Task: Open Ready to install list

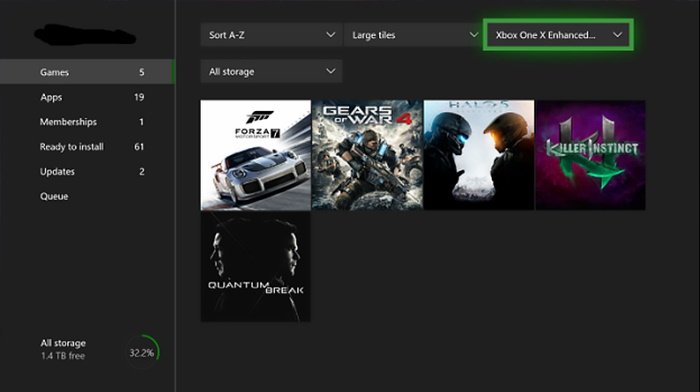Action: [x=87, y=146]
